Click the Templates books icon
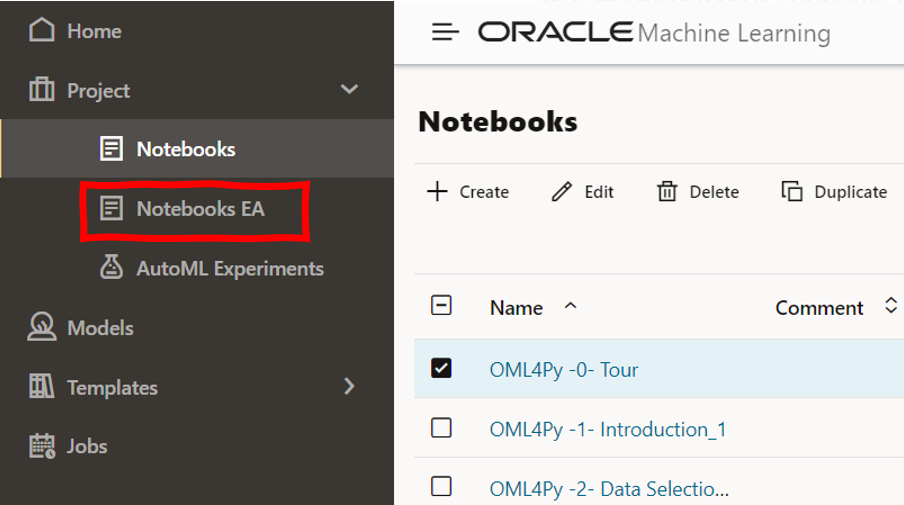Image resolution: width=904 pixels, height=505 pixels. tap(41, 387)
